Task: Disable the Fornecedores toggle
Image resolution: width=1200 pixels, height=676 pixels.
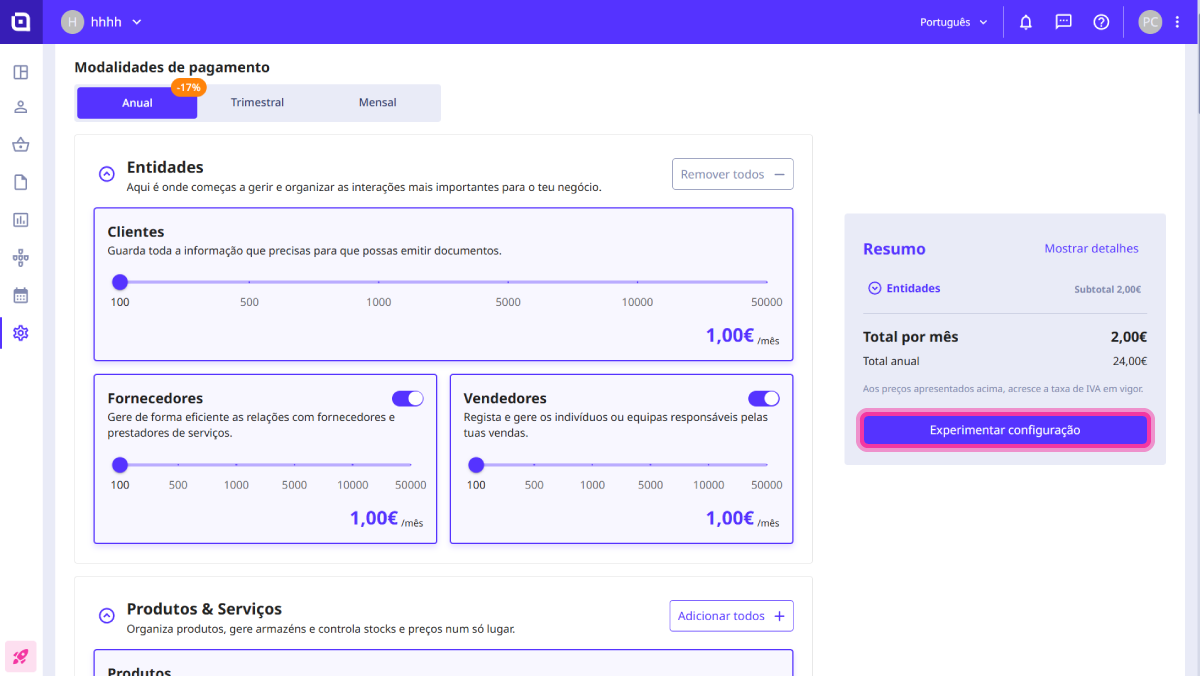Action: click(408, 398)
